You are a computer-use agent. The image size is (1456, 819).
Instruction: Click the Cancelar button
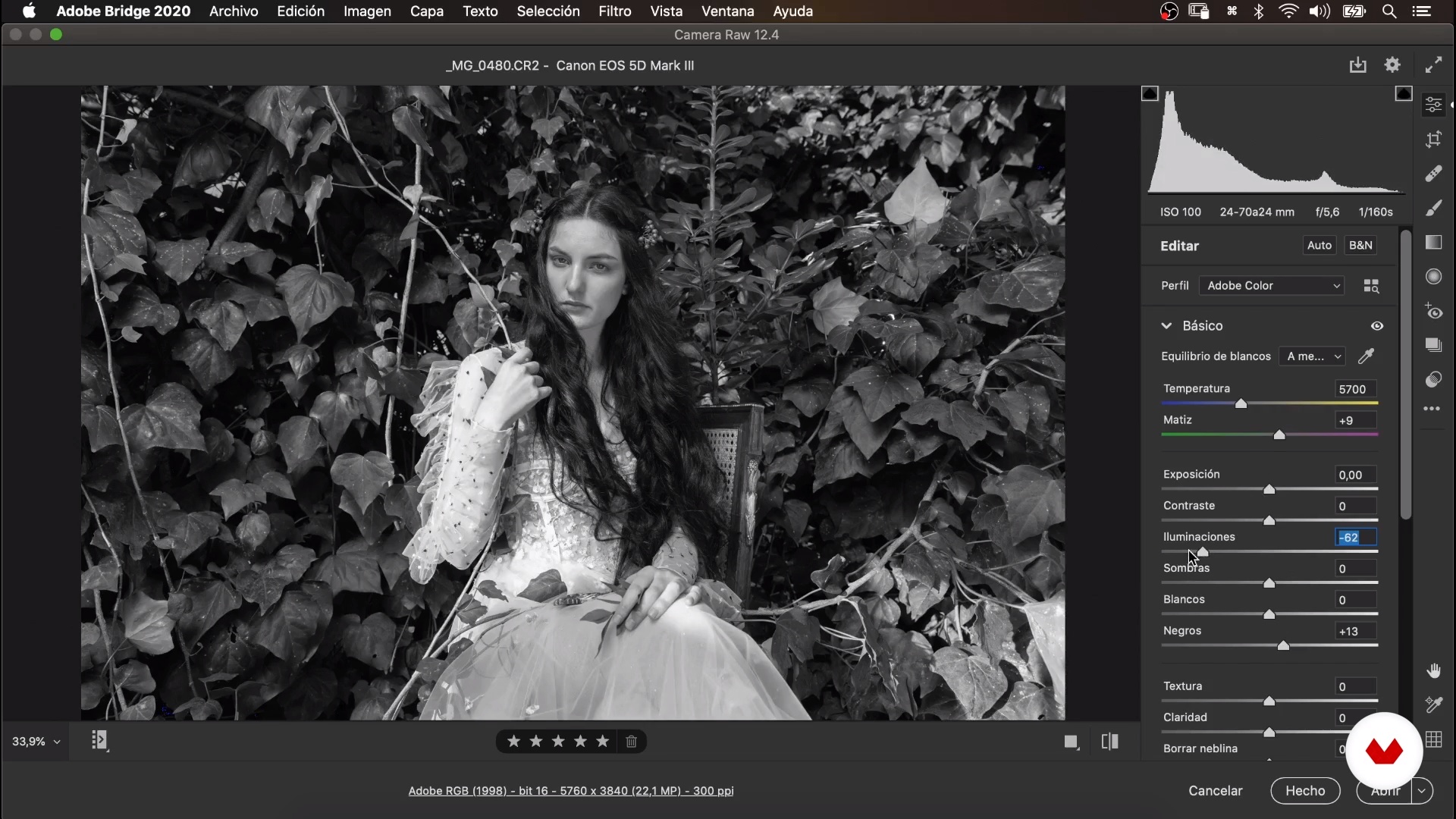click(1215, 791)
